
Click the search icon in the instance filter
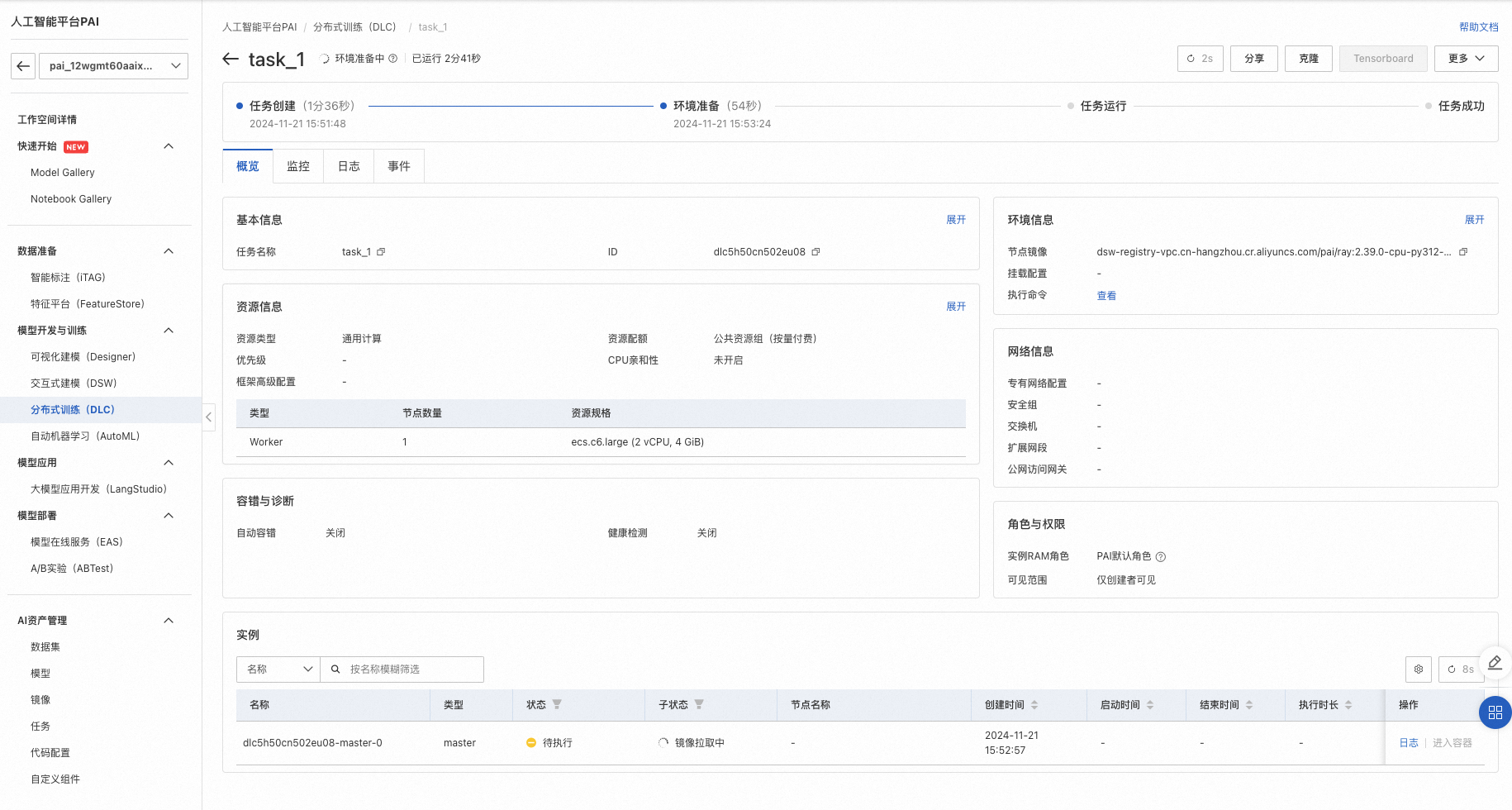pyautogui.click(x=335, y=669)
